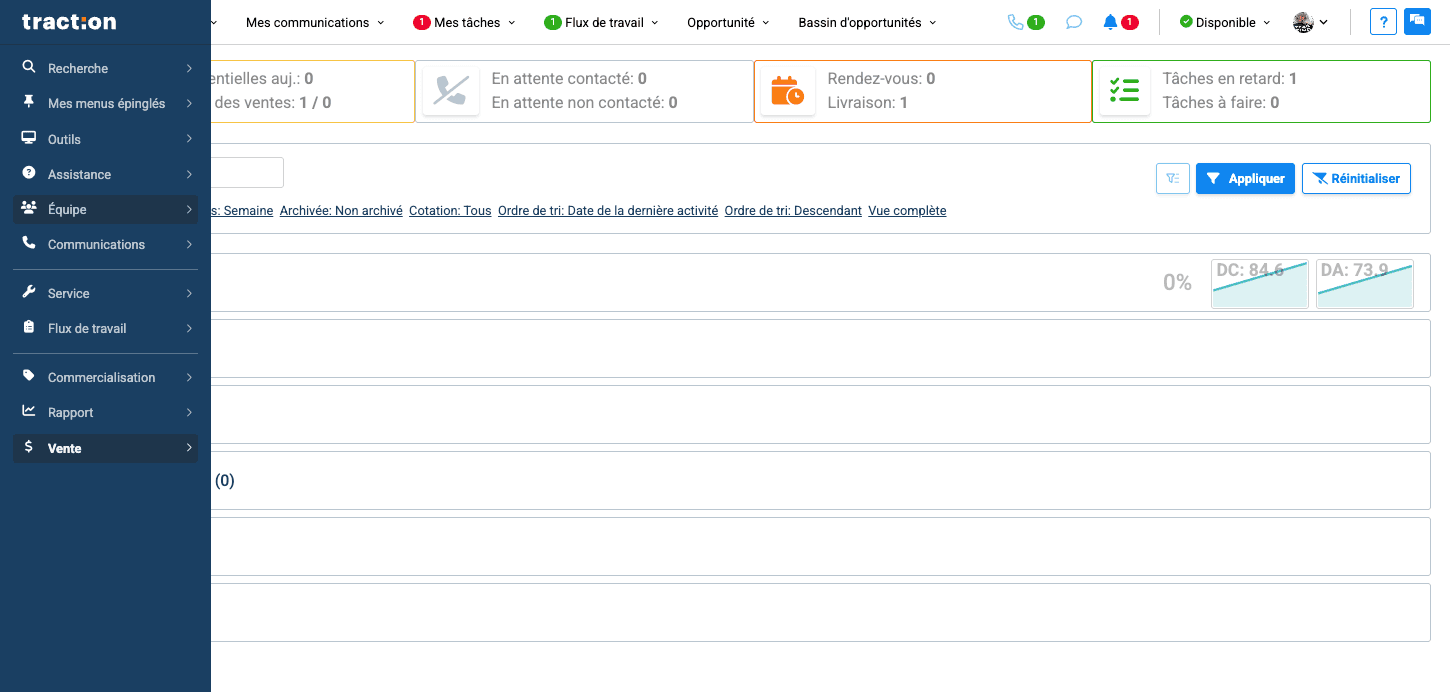Expand the Vente submenu chevron
Viewport: 1450px width, 692px height.
click(189, 448)
